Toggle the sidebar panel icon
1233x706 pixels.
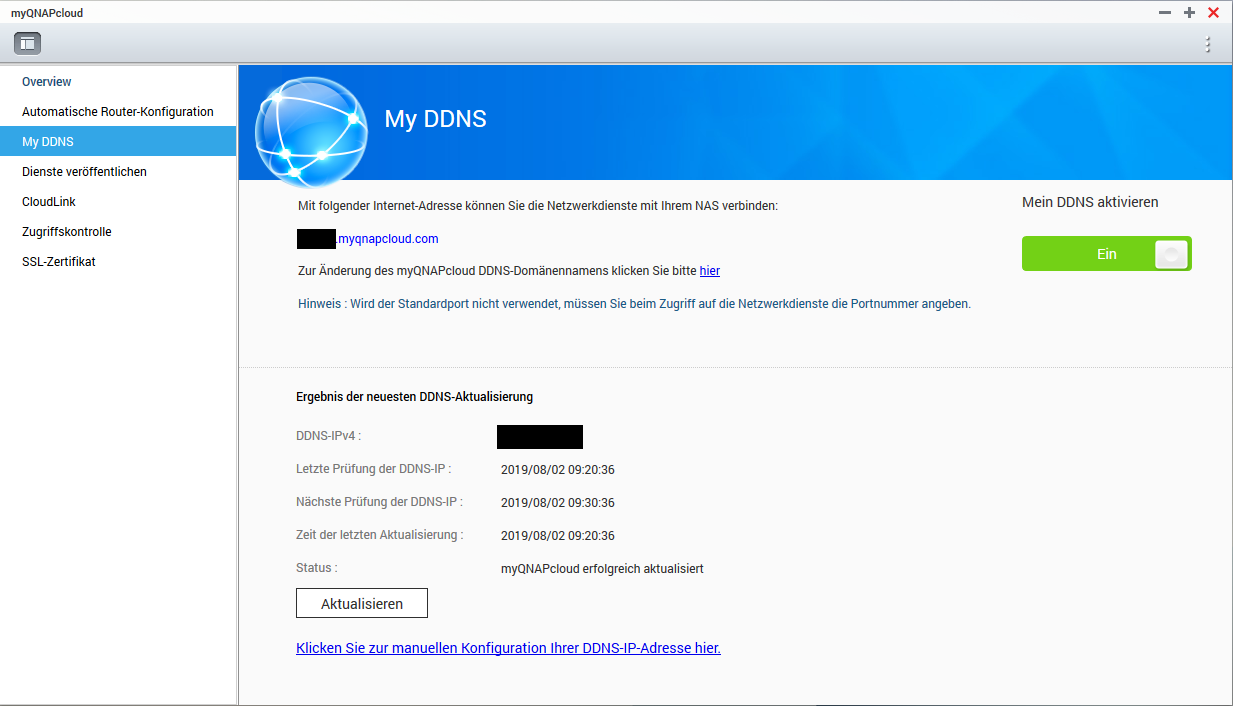pos(27,43)
